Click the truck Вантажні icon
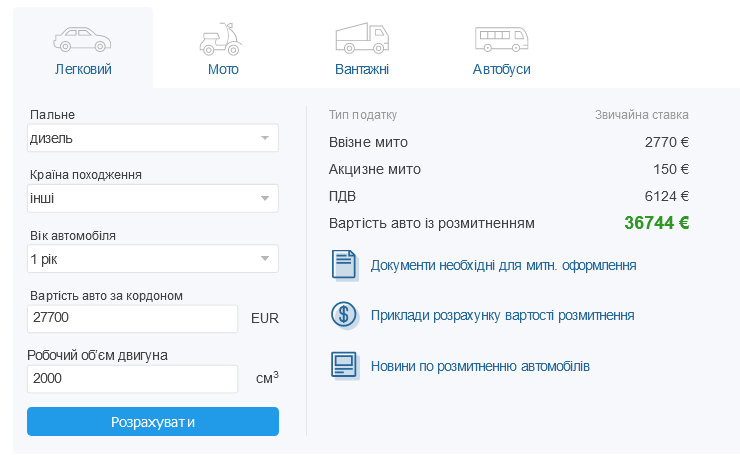This screenshot has height=455, width=740. pyautogui.click(x=362, y=38)
